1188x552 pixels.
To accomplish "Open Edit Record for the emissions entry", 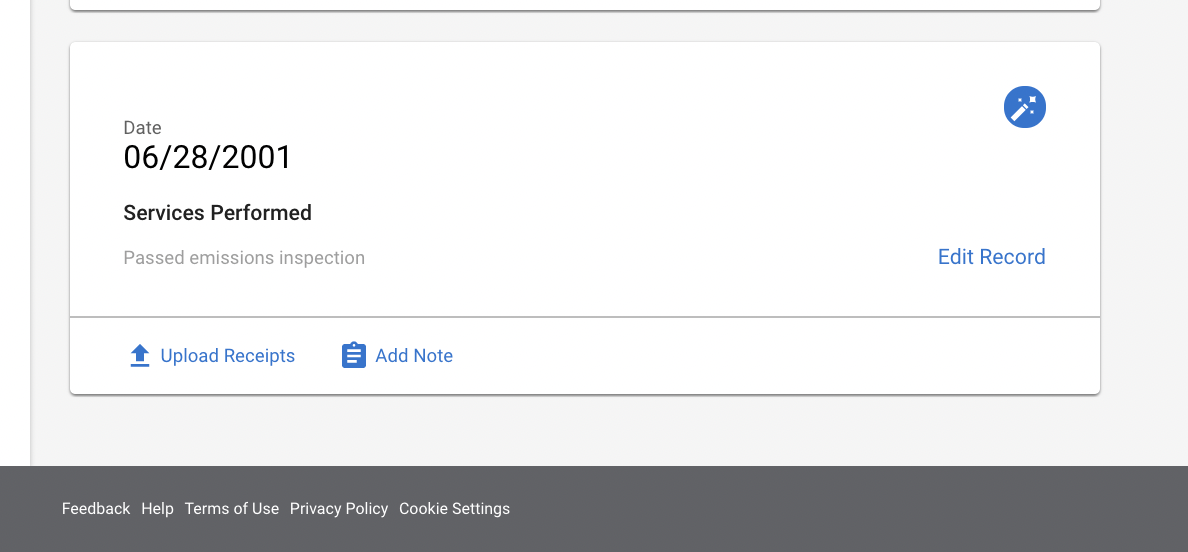I will click(991, 257).
